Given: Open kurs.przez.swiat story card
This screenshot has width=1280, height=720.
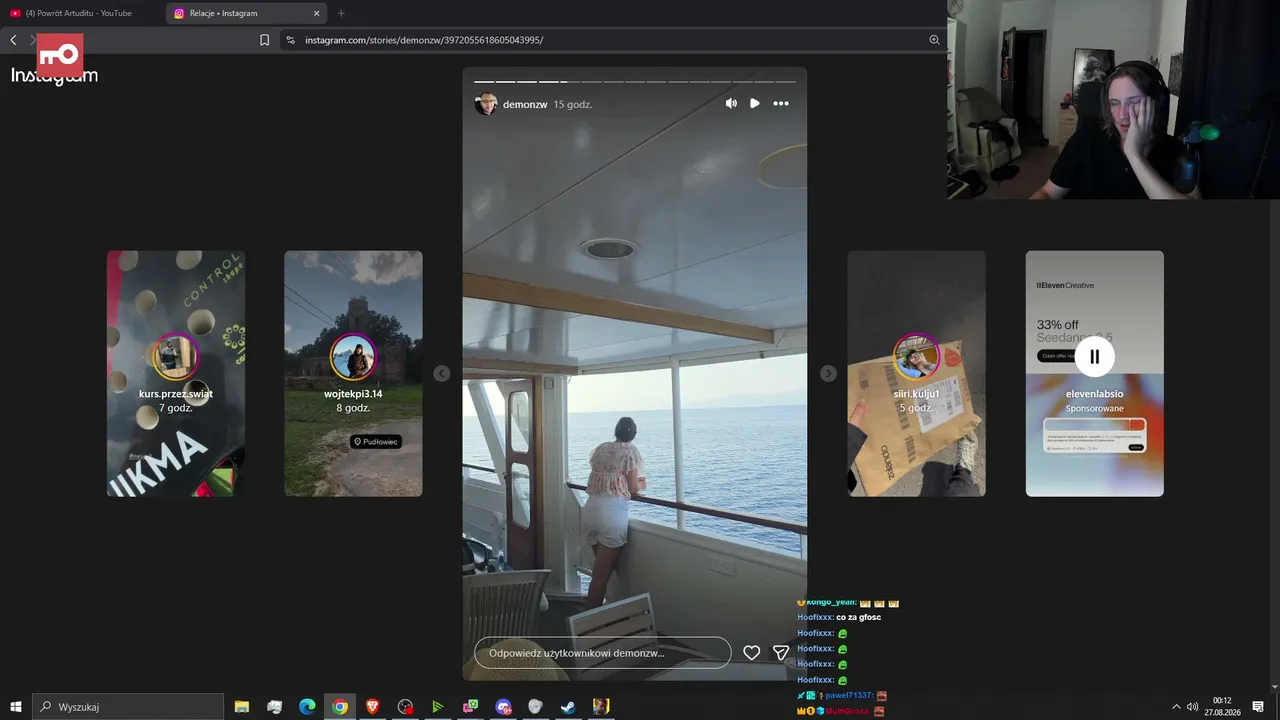Looking at the screenshot, I should tap(176, 373).
